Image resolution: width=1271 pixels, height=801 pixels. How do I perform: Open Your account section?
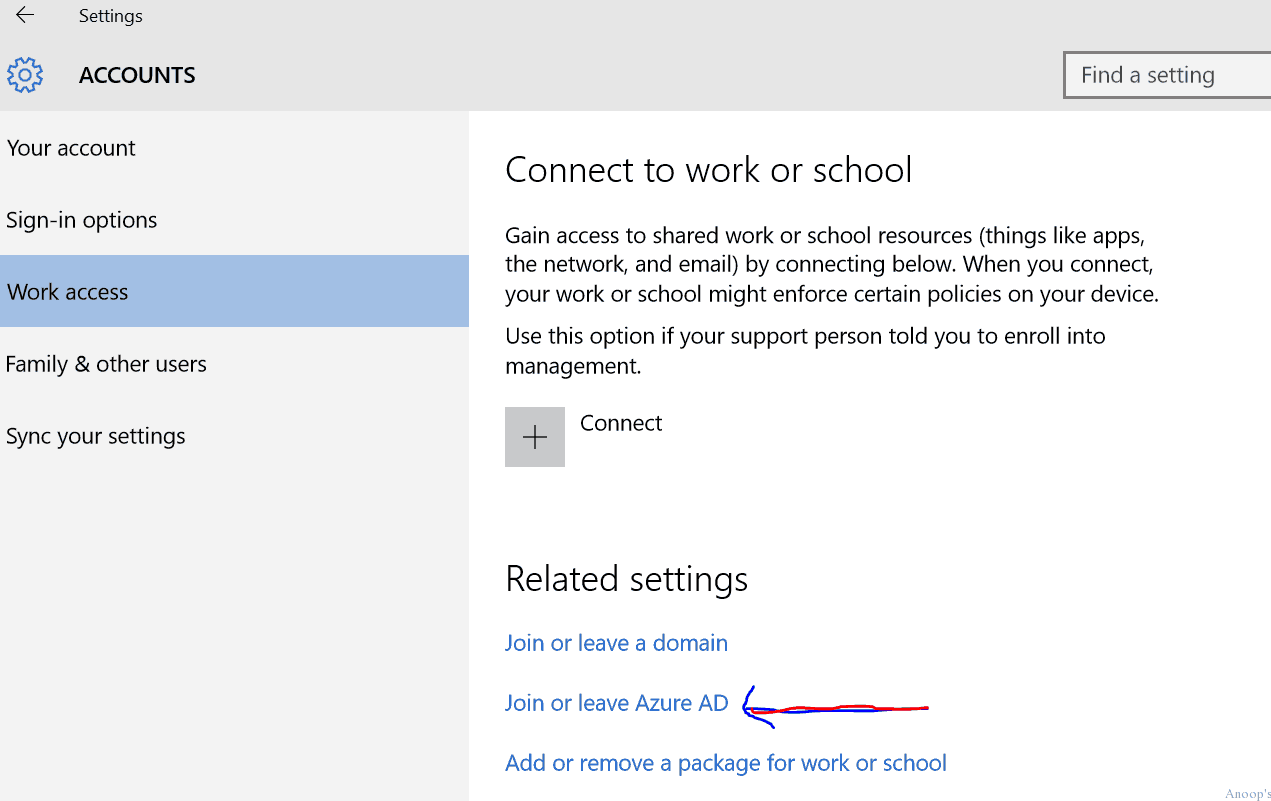[x=234, y=148]
